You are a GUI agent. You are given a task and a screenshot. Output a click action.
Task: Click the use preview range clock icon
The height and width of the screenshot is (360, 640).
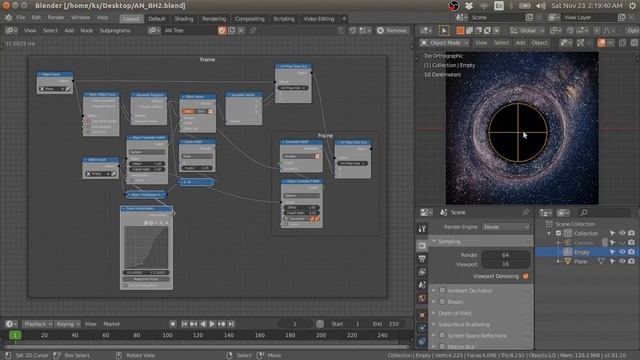[x=320, y=324]
